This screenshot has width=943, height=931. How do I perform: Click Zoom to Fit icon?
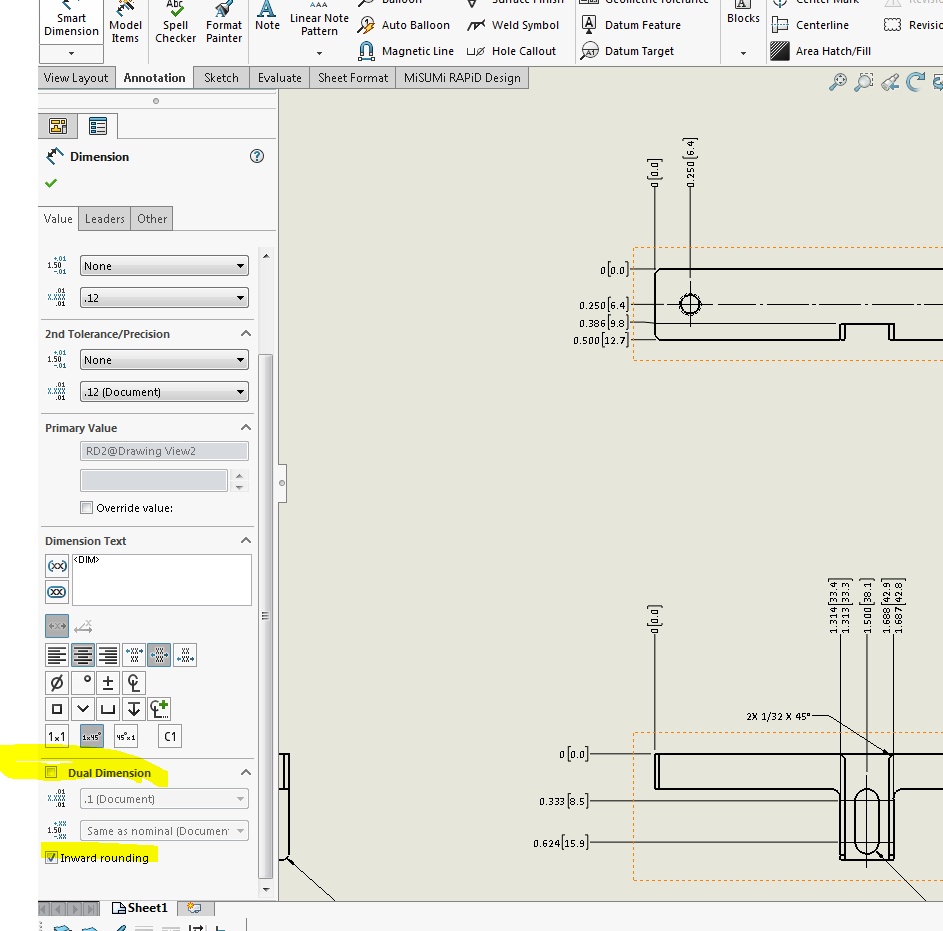point(837,81)
